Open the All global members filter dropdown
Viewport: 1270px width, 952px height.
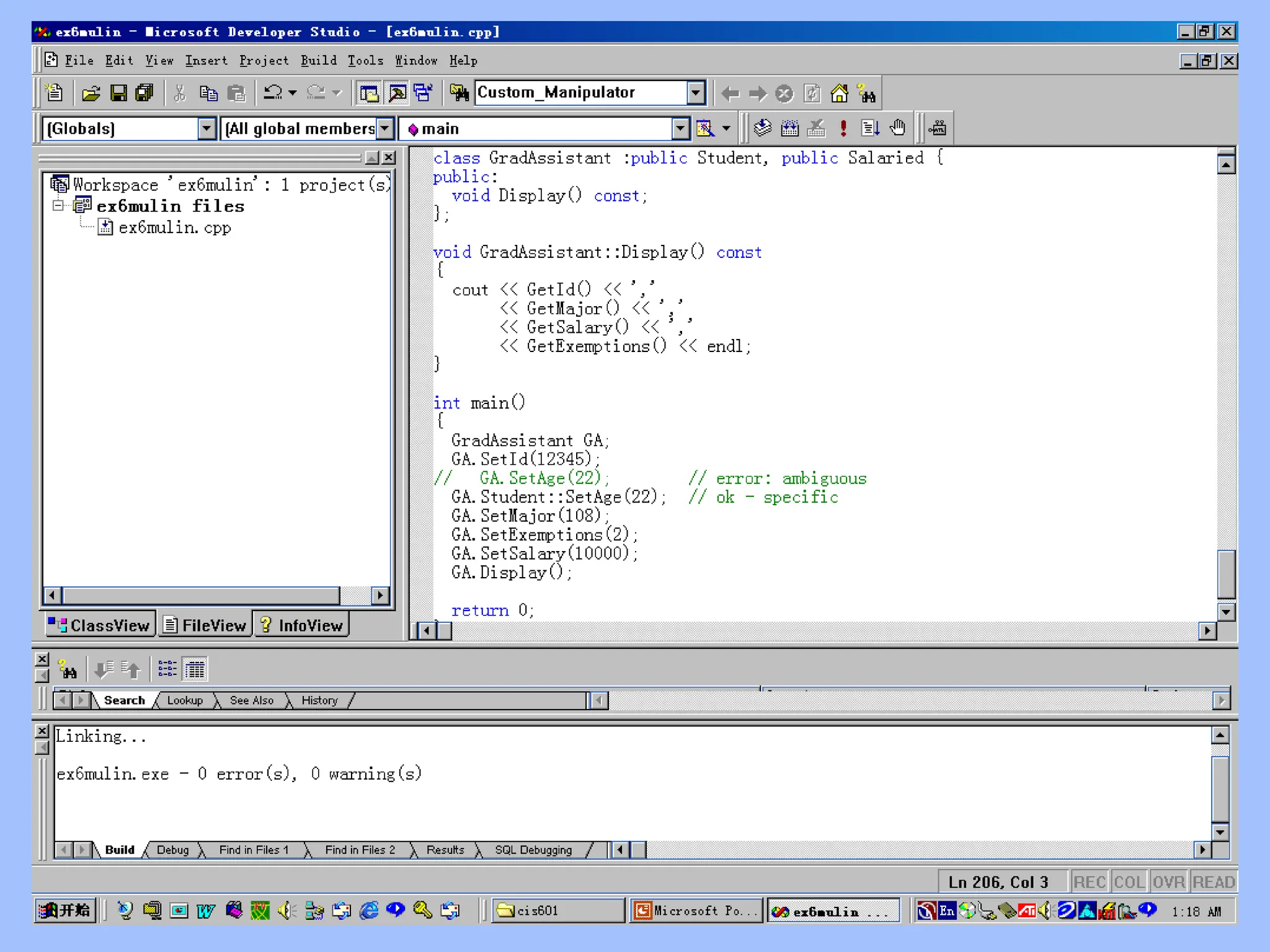click(385, 128)
